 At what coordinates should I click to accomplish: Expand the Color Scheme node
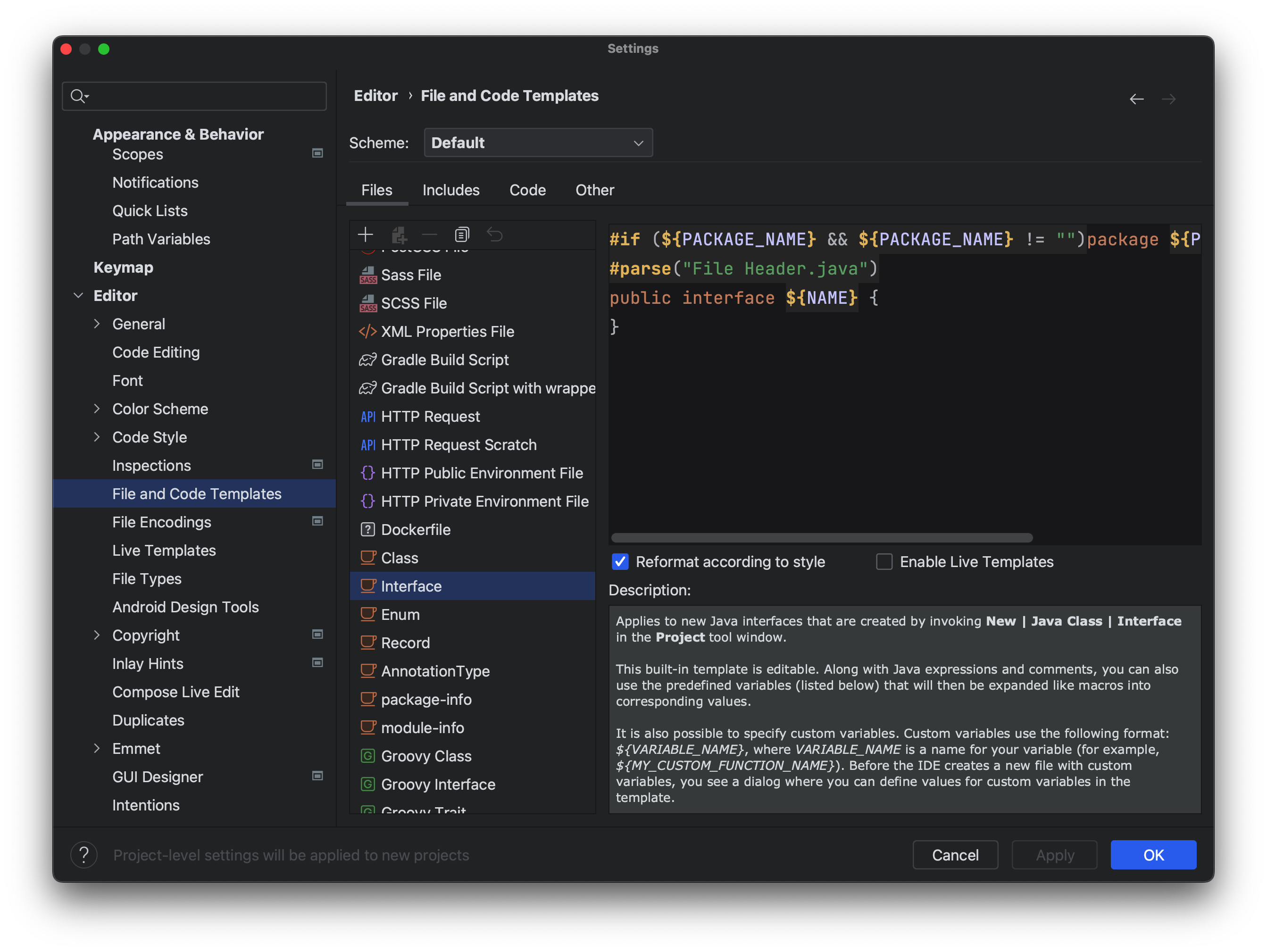pyautogui.click(x=97, y=409)
